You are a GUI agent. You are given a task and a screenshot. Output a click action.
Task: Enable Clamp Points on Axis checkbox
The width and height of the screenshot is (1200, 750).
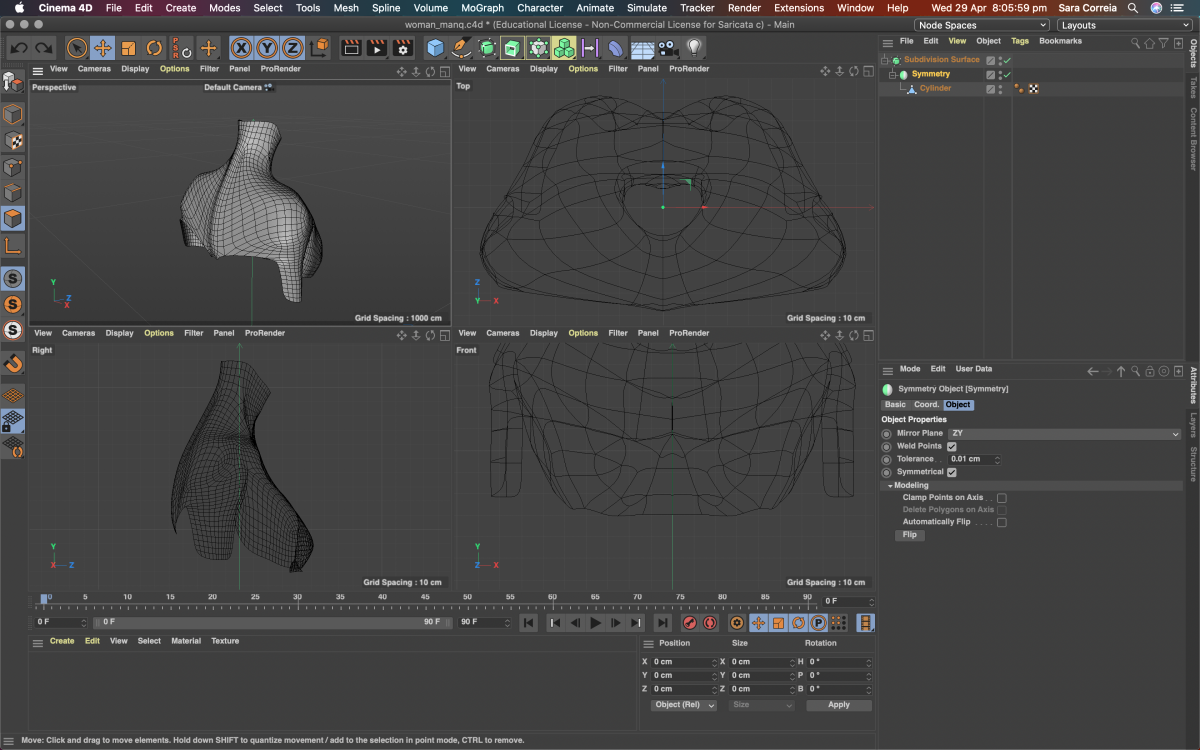coord(1001,497)
